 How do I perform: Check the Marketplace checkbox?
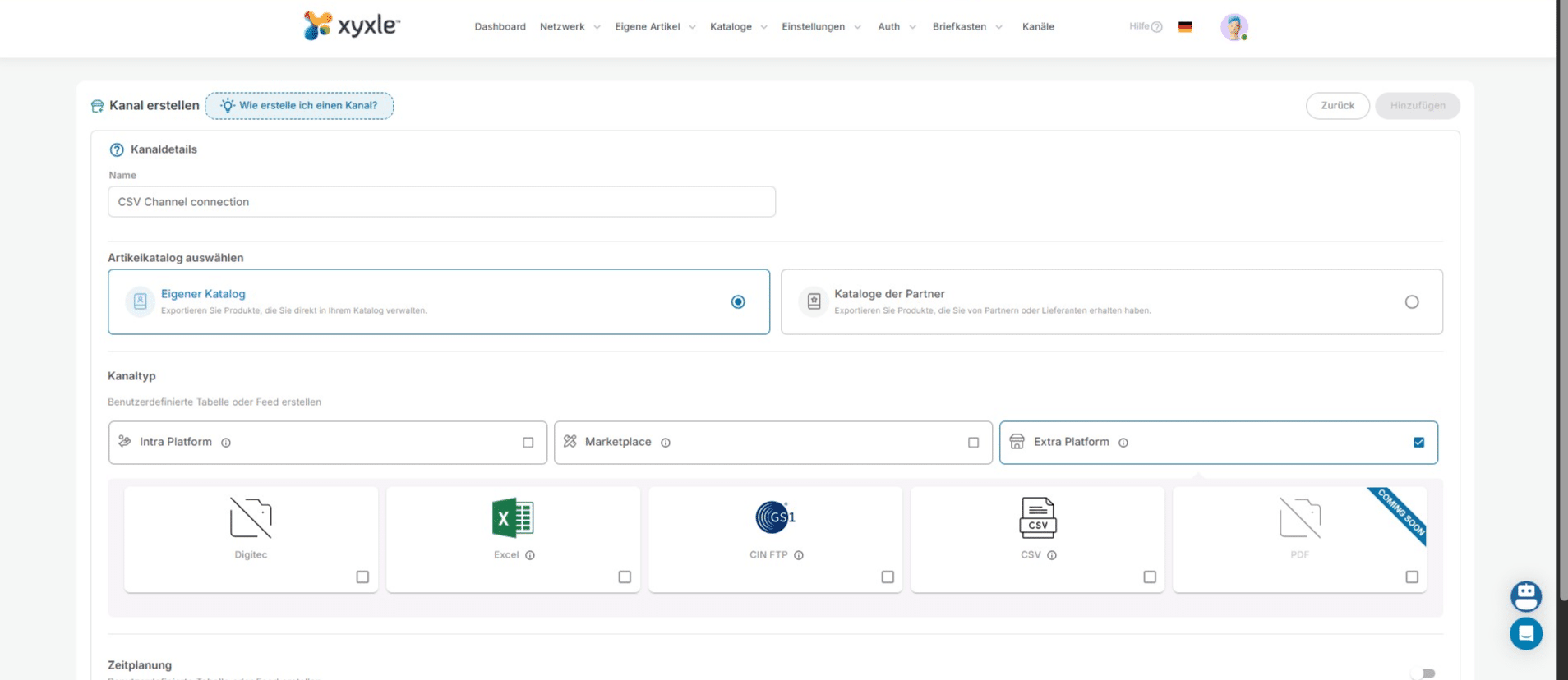tap(973, 443)
